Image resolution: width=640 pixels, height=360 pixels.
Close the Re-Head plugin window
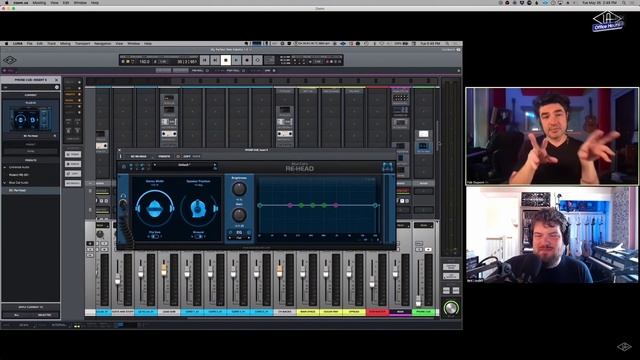tap(120, 150)
